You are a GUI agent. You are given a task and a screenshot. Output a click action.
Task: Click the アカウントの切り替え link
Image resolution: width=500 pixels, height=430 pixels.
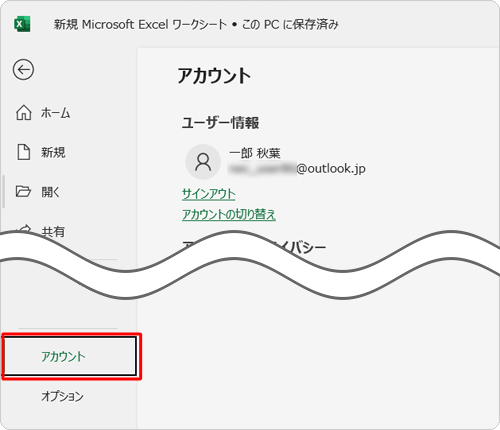[x=229, y=214]
